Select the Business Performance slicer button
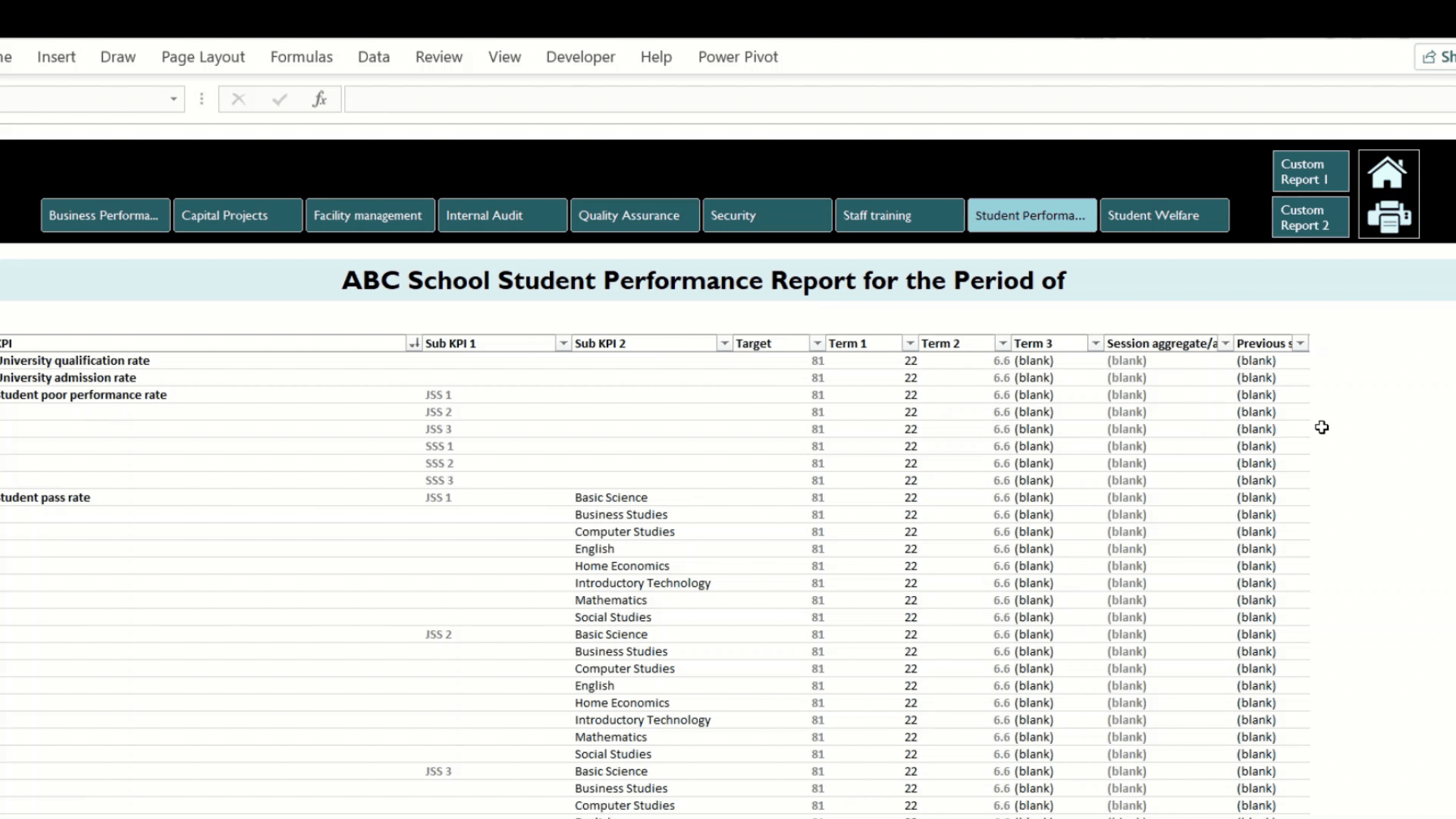The height and width of the screenshot is (819, 1456). pos(105,215)
